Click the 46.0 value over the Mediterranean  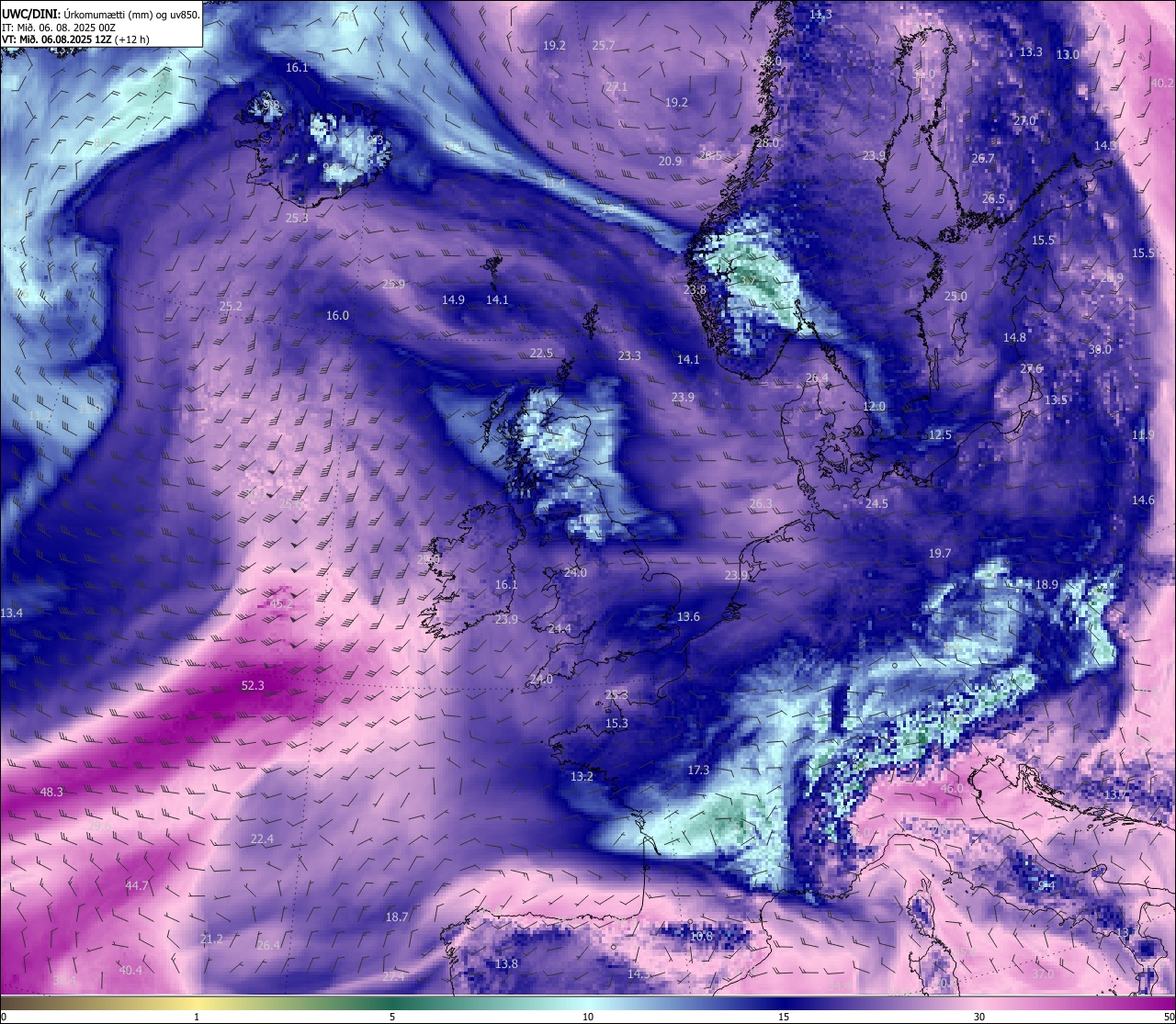952,788
